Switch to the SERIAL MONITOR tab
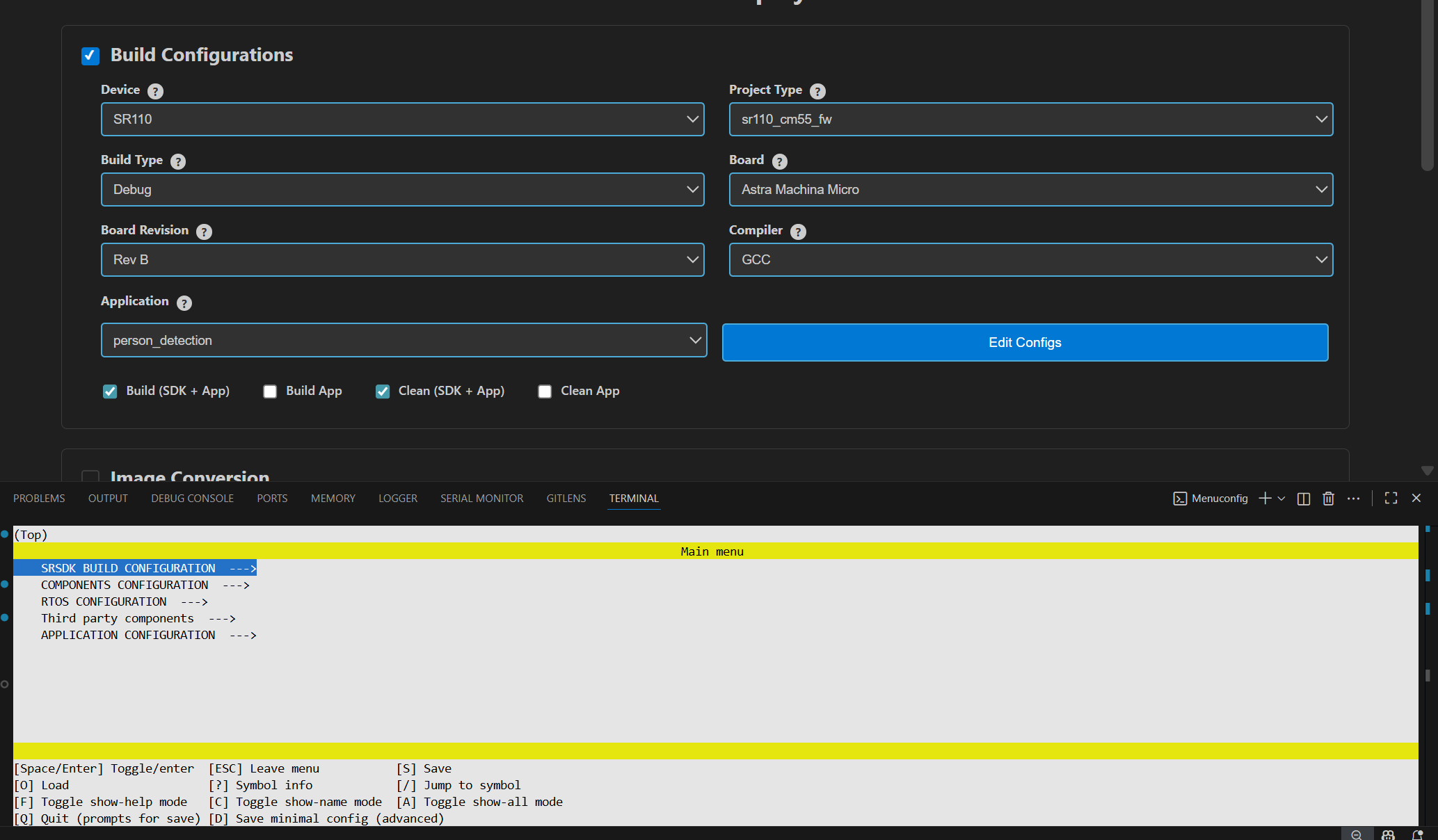Screen dimensions: 1438x840 [481, 499]
